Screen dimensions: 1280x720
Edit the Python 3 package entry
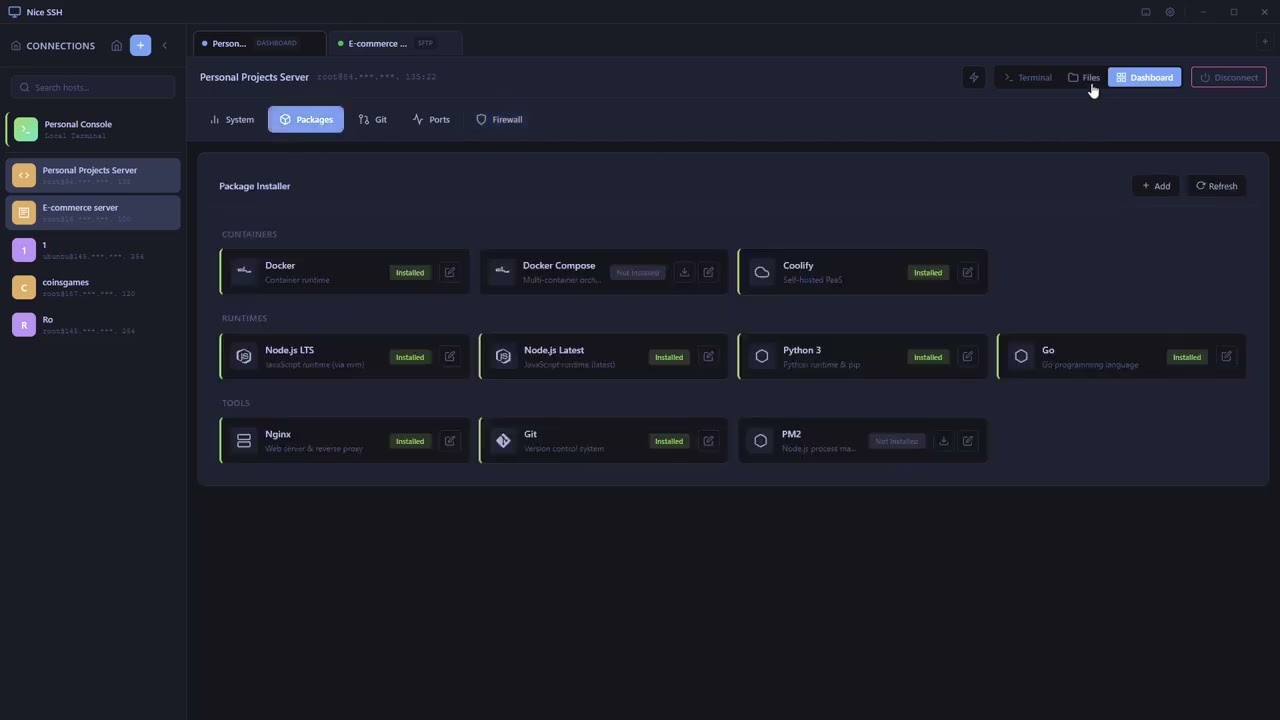(968, 357)
